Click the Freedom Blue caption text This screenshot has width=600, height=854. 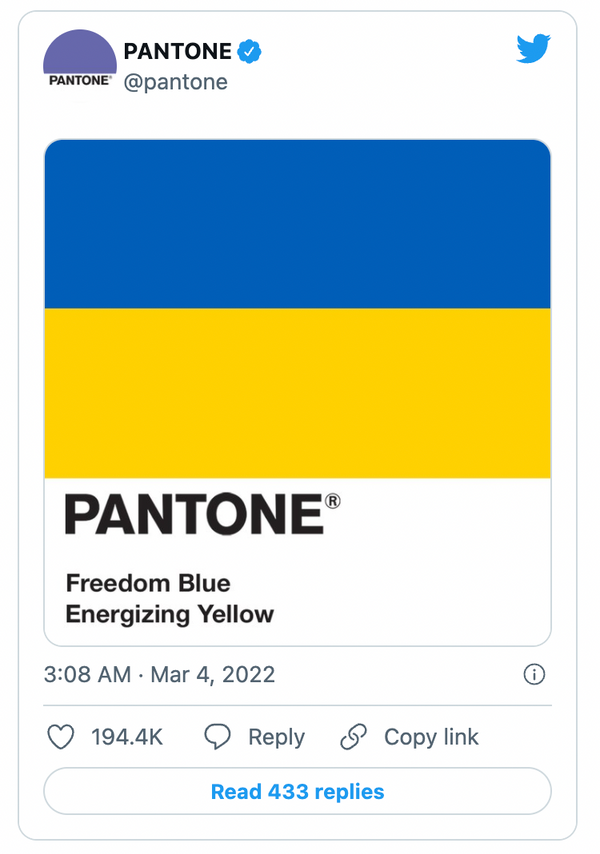pyautogui.click(x=148, y=583)
